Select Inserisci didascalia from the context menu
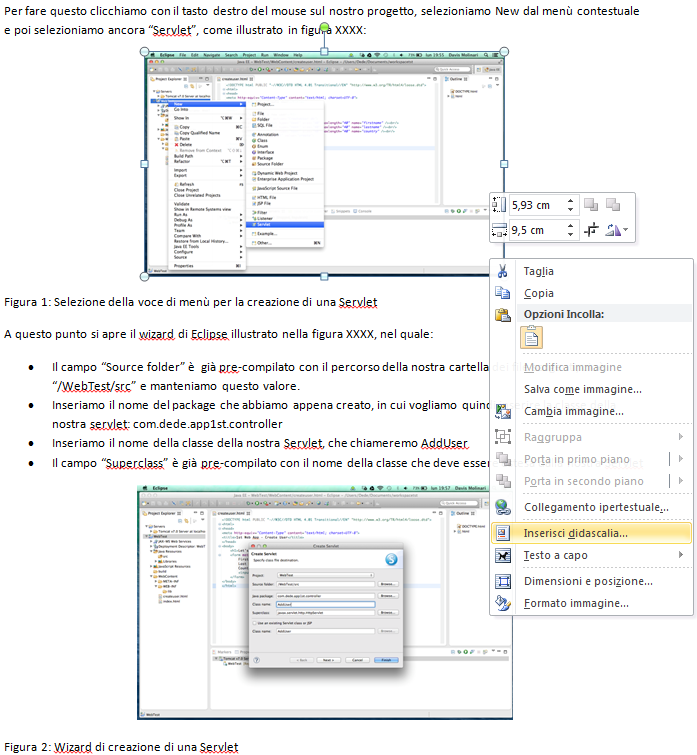Screen dimensions: 697x755 coord(592,533)
